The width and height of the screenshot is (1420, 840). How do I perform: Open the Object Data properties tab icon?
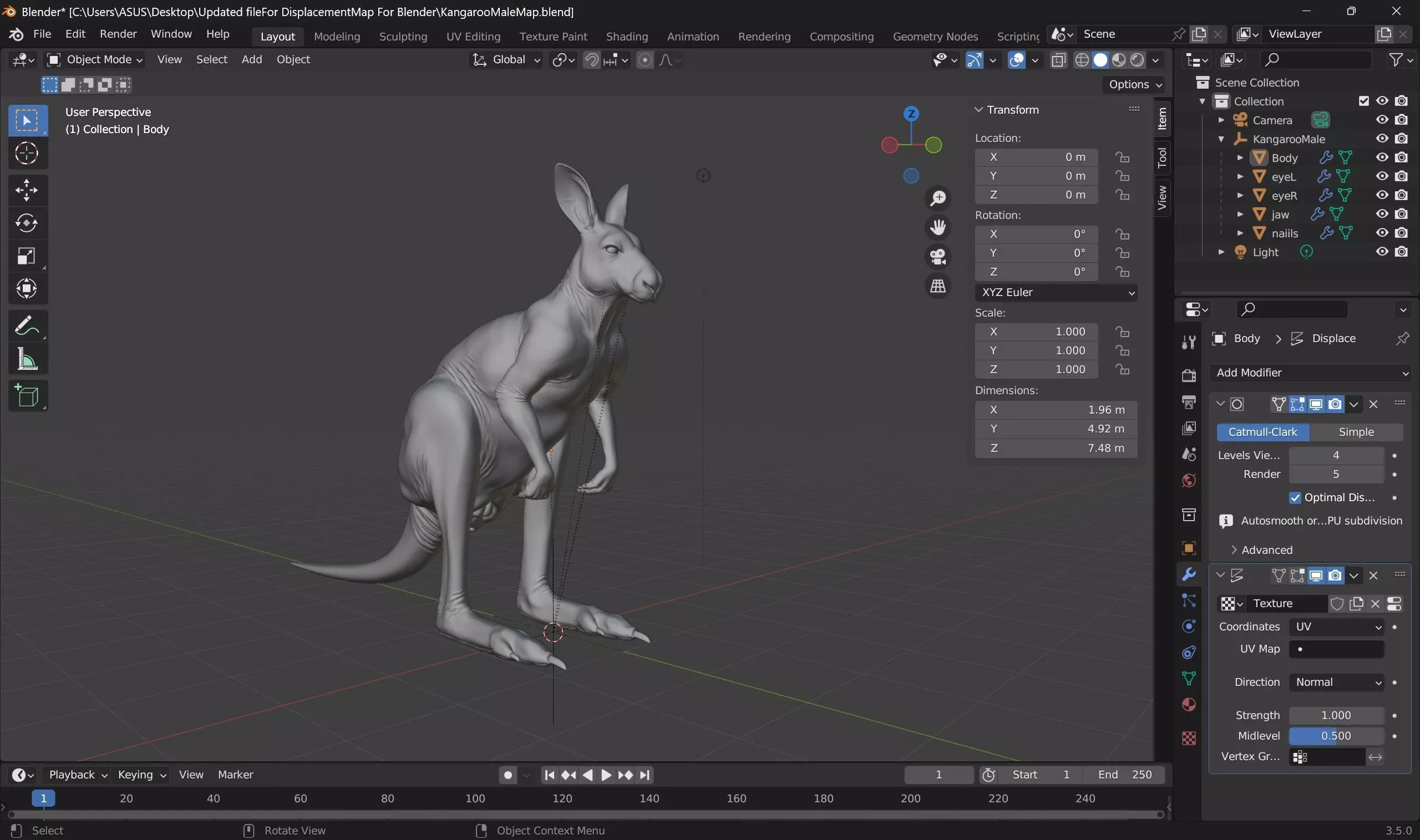click(1189, 678)
